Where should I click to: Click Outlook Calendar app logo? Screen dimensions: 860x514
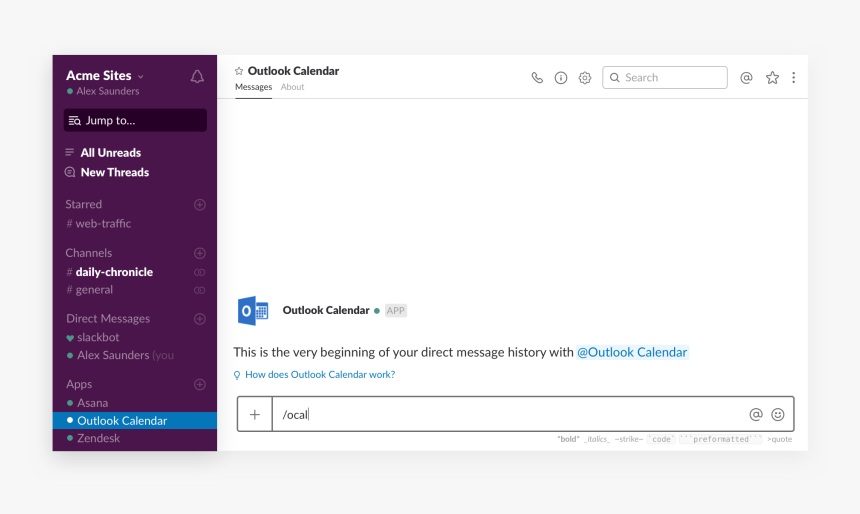pos(253,310)
